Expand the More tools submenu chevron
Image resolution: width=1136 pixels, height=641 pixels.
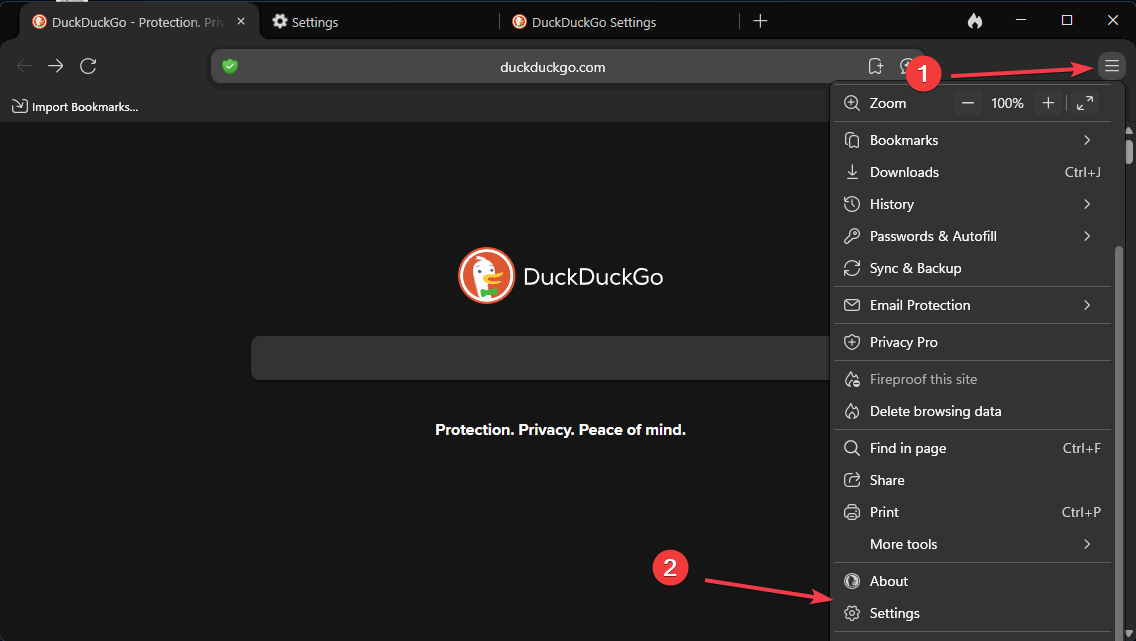pos(1087,544)
